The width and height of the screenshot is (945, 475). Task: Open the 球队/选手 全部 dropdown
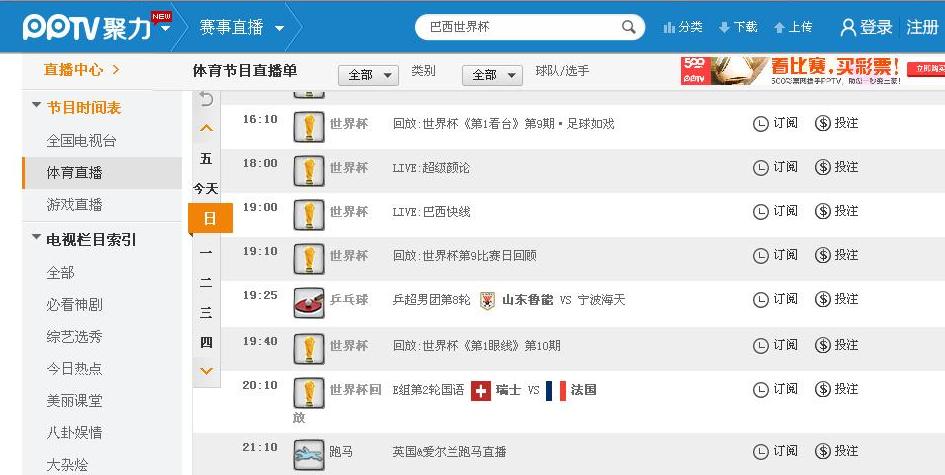tap(492, 75)
